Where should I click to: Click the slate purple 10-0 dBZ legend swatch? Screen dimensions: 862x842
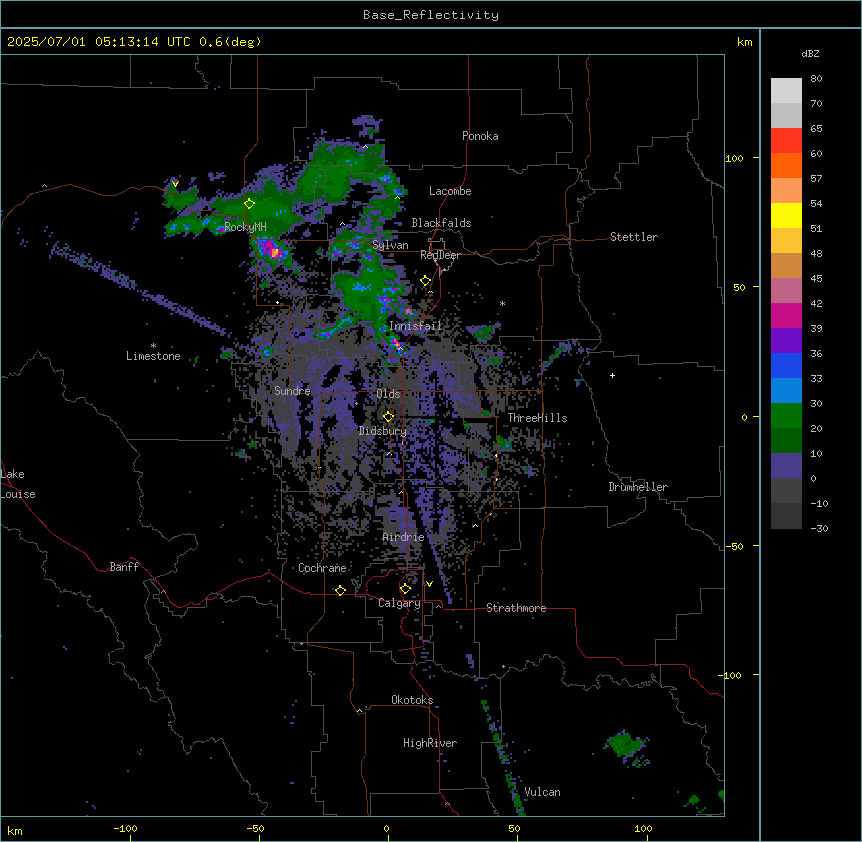click(x=786, y=466)
